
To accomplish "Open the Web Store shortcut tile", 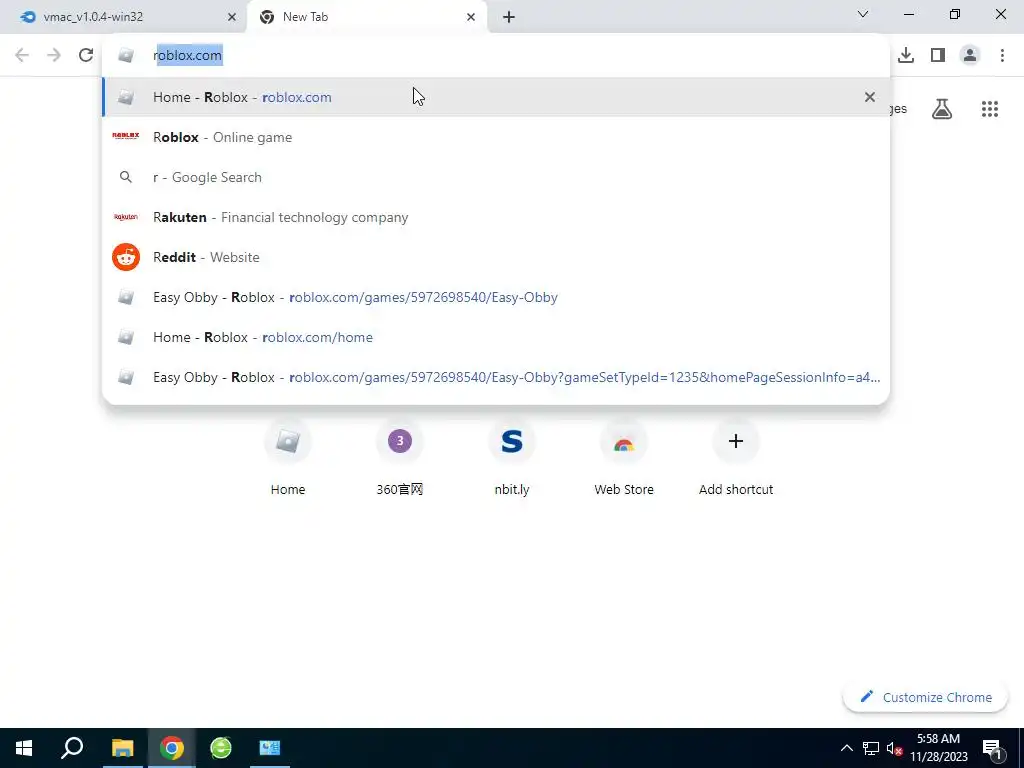I will tap(624, 458).
